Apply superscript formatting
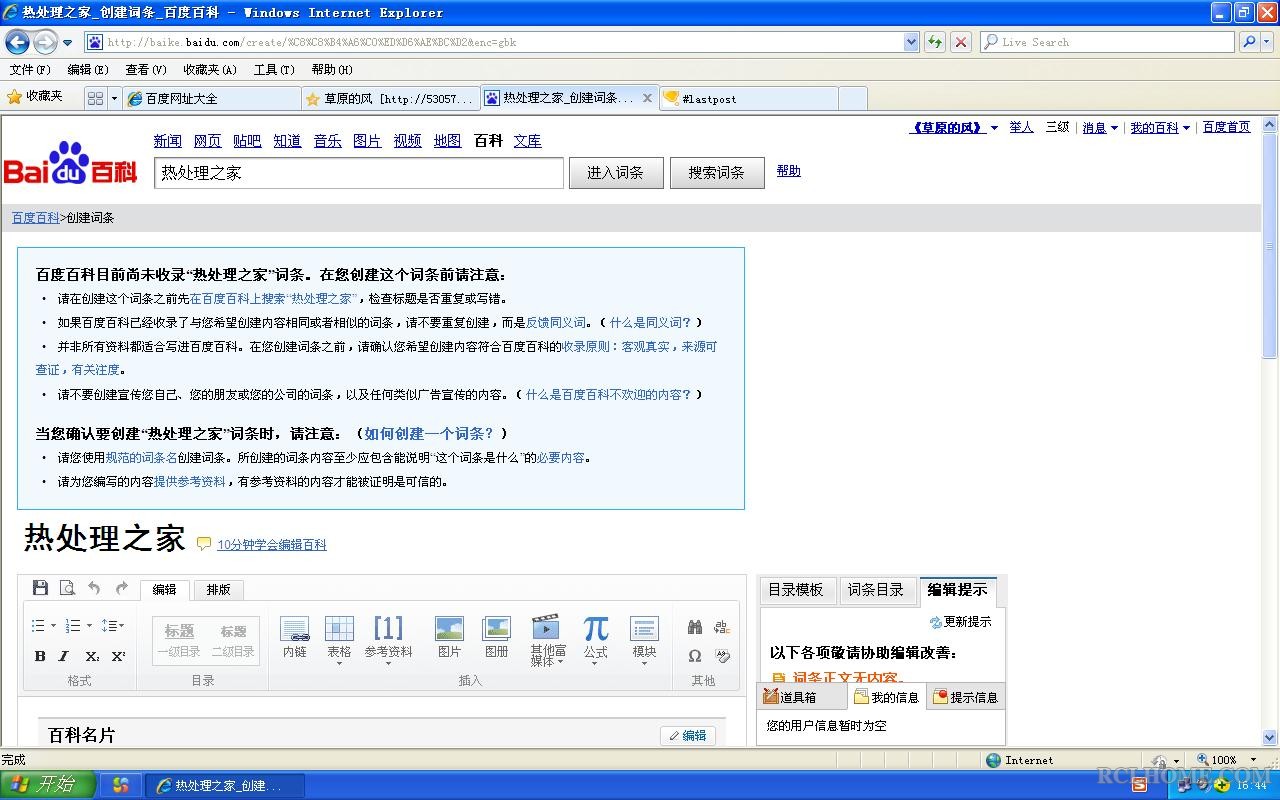The height and width of the screenshot is (800, 1280). point(118,656)
